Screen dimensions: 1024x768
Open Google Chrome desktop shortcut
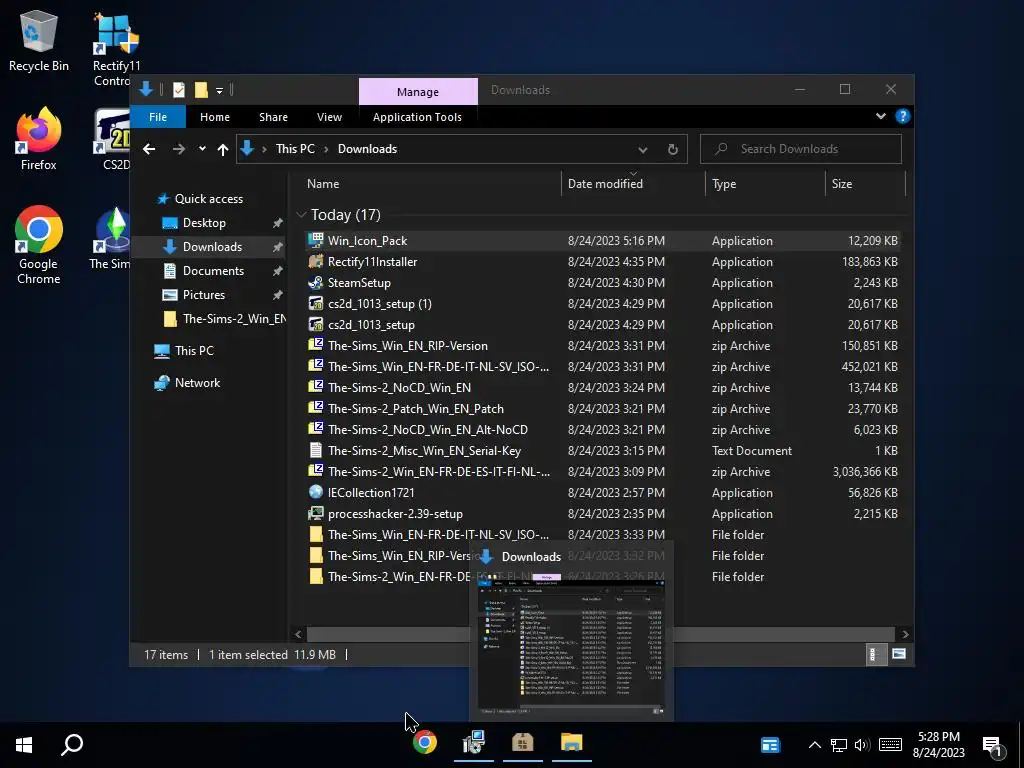[x=39, y=246]
